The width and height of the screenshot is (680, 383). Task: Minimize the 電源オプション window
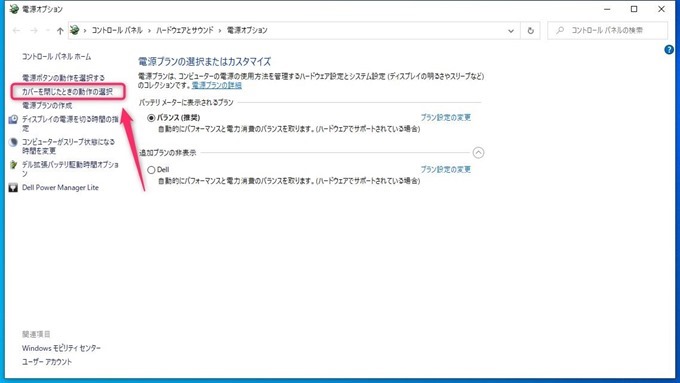607,9
